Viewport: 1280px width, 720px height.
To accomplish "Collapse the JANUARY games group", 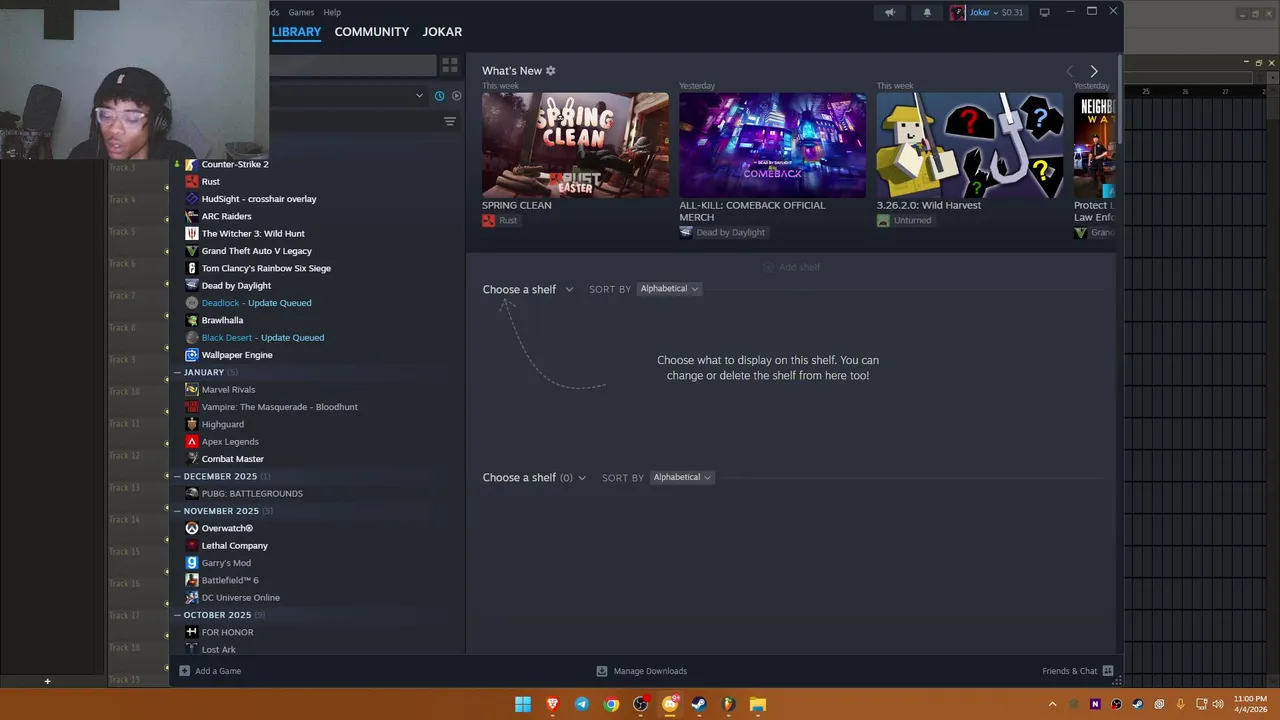I will point(203,372).
